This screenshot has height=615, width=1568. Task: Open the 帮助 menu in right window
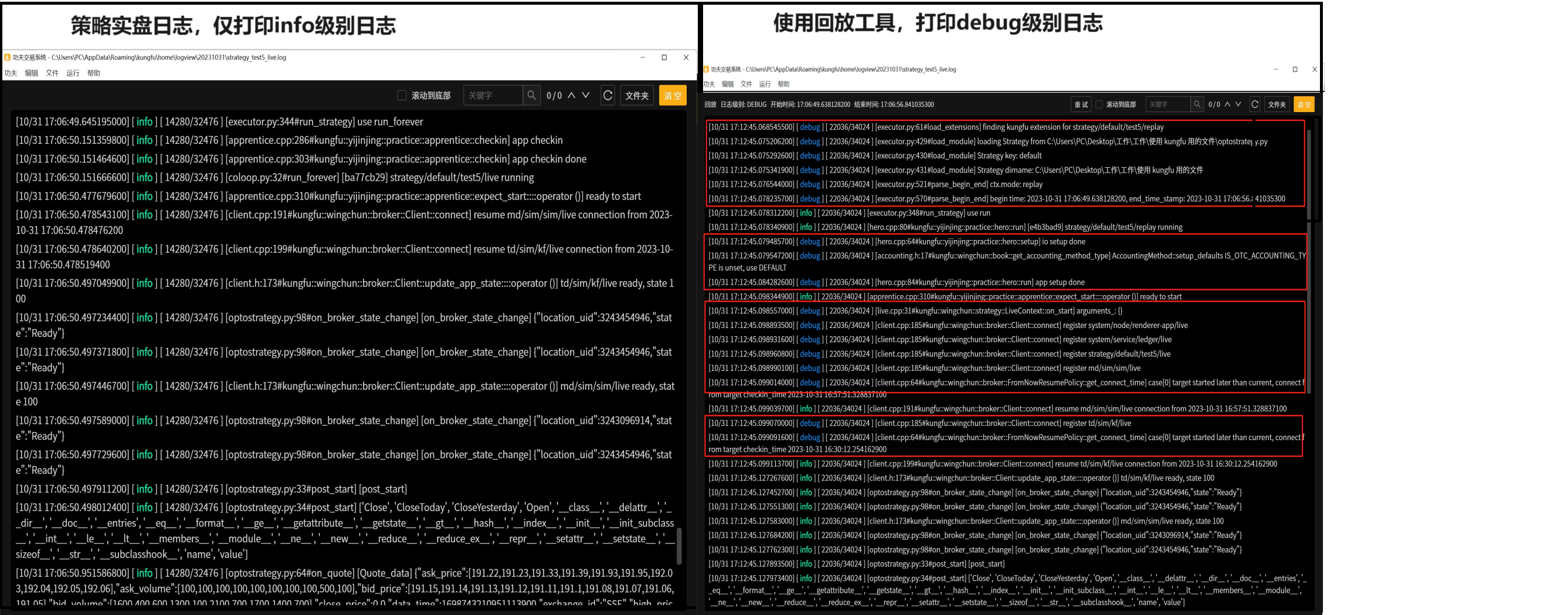[783, 85]
